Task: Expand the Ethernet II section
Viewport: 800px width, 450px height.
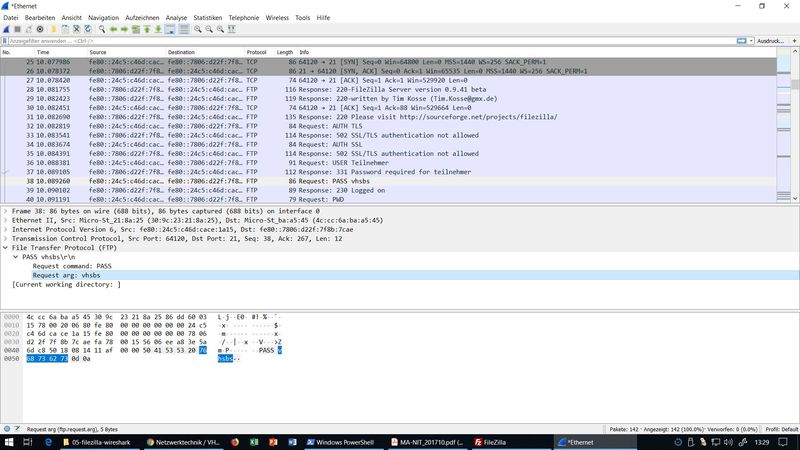Action: [x=5, y=220]
